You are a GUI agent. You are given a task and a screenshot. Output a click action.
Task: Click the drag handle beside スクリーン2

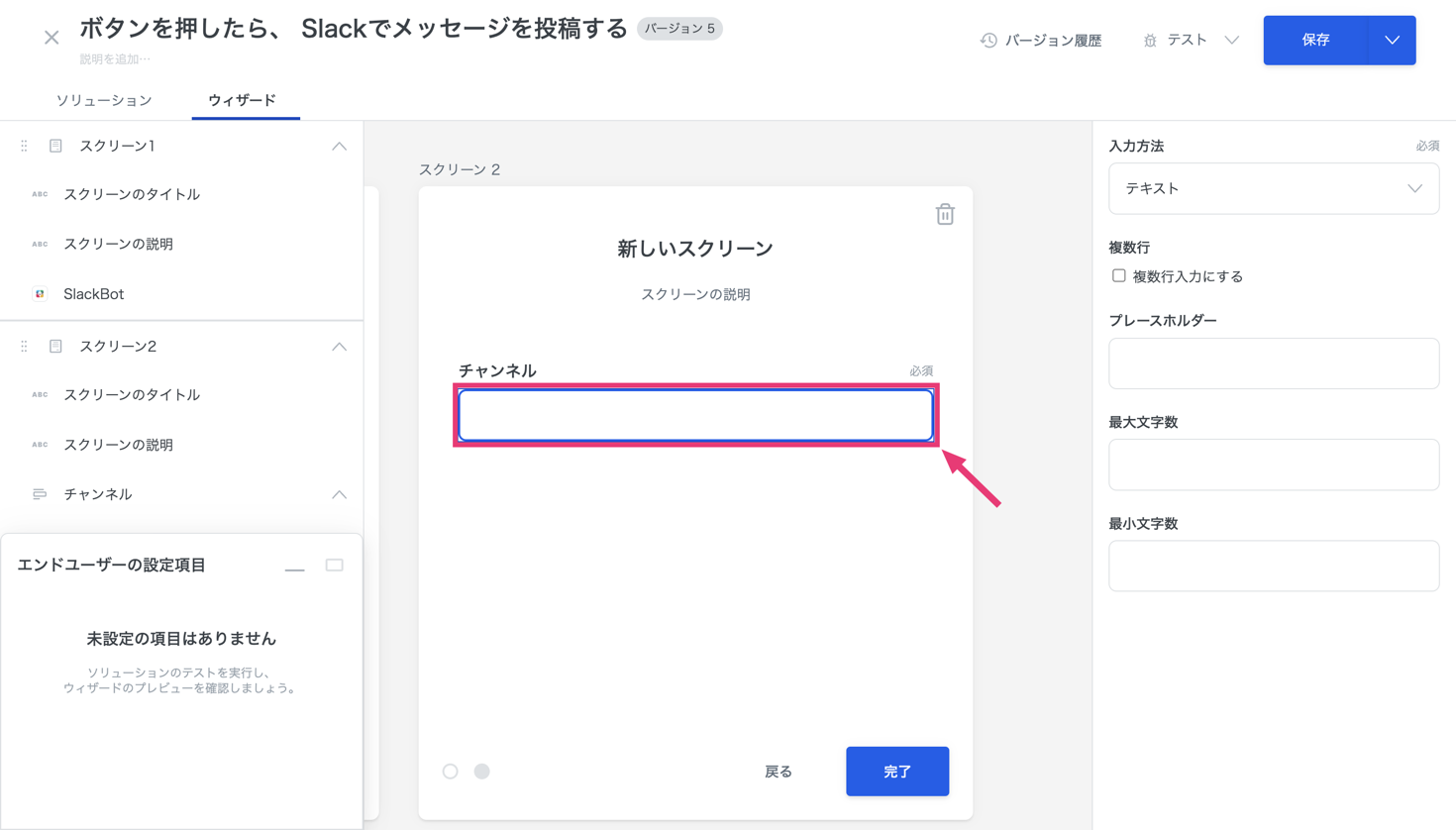(x=24, y=347)
